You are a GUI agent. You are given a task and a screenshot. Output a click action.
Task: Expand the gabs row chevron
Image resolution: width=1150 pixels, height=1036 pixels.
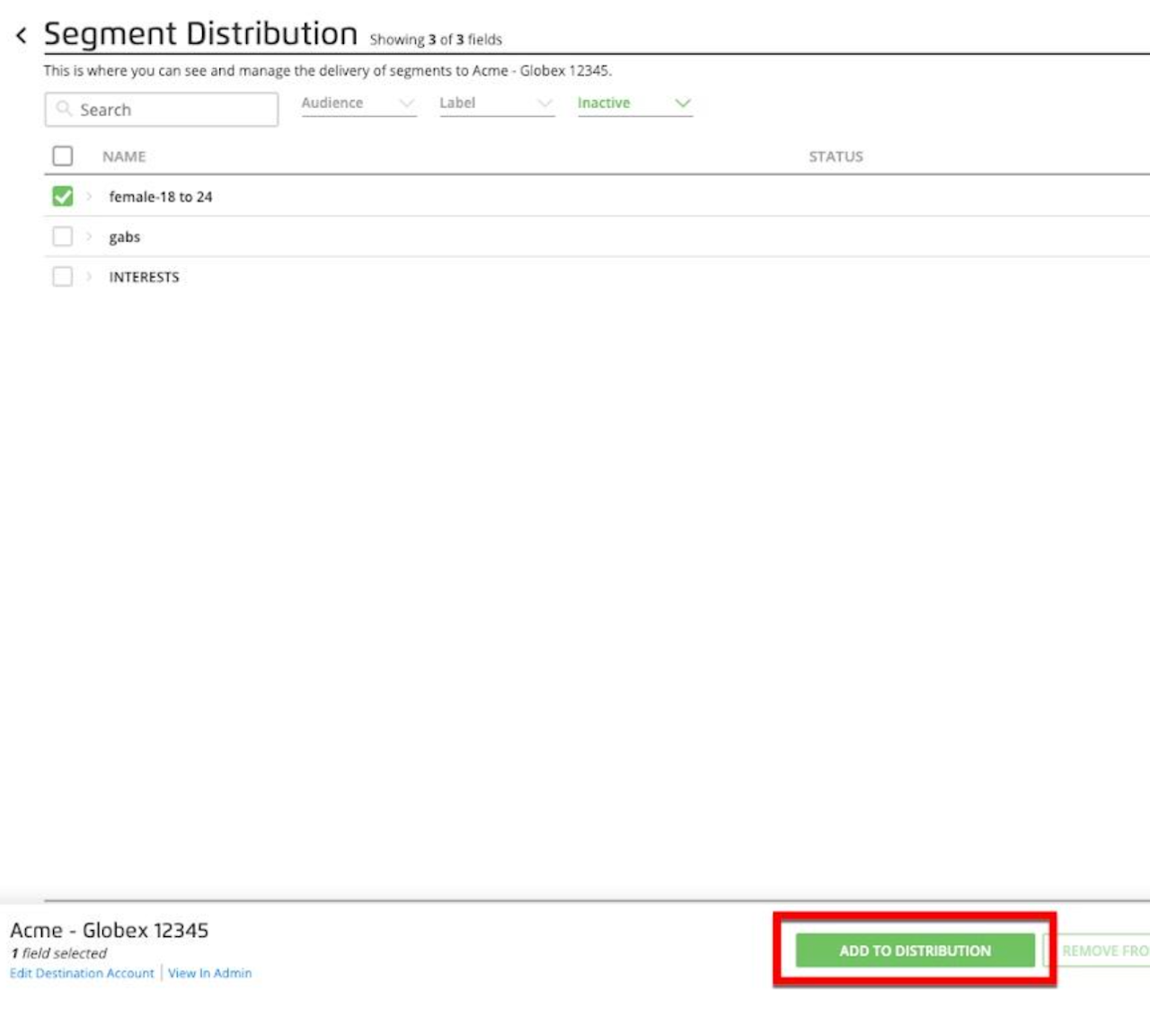point(89,236)
